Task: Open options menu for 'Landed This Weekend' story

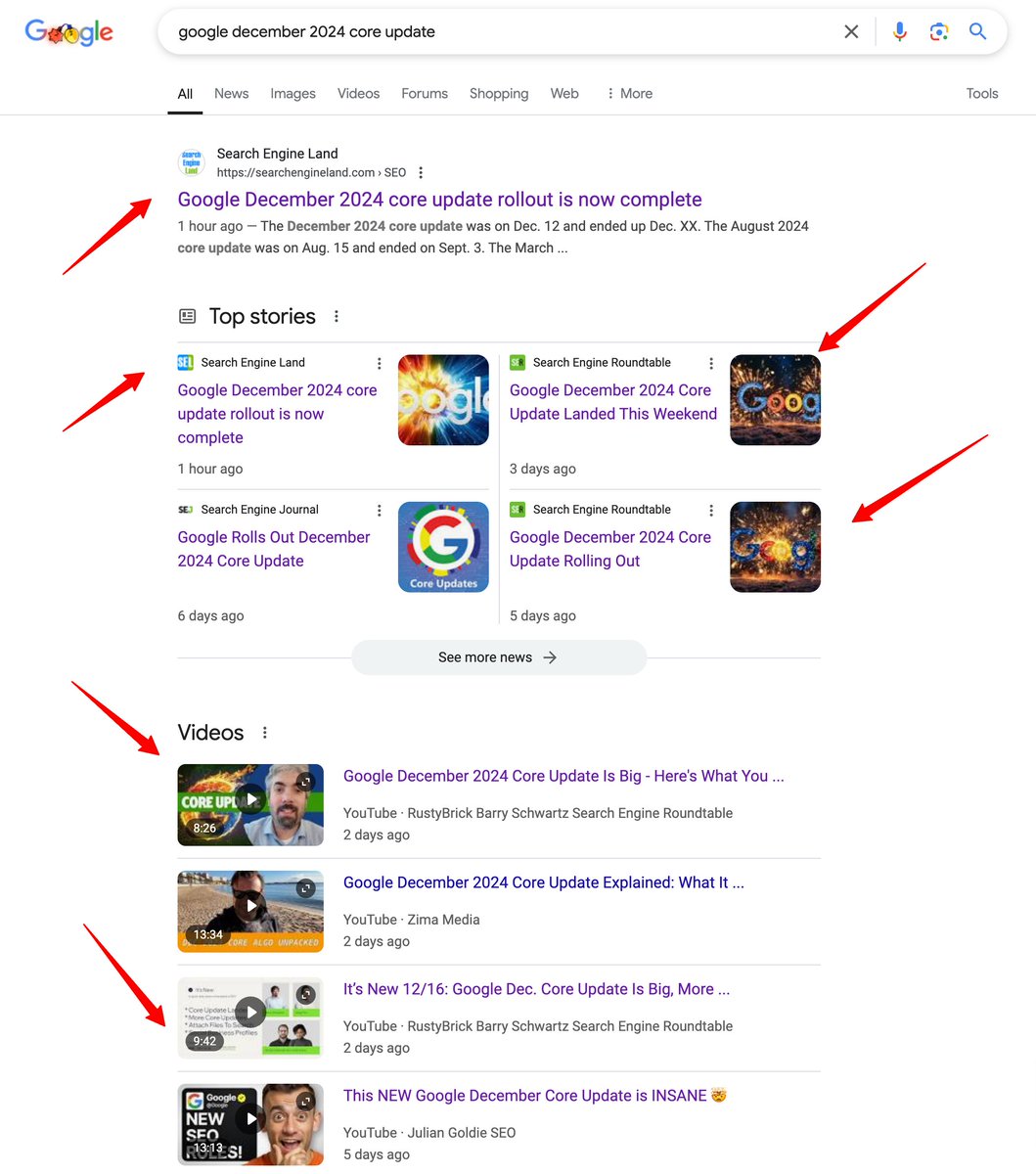Action: pyautogui.click(x=711, y=363)
